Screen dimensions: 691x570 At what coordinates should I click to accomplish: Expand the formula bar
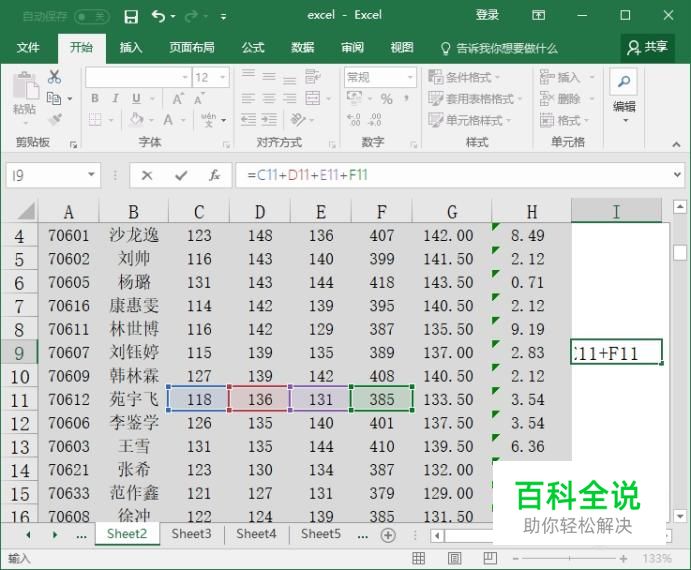pyautogui.click(x=677, y=175)
